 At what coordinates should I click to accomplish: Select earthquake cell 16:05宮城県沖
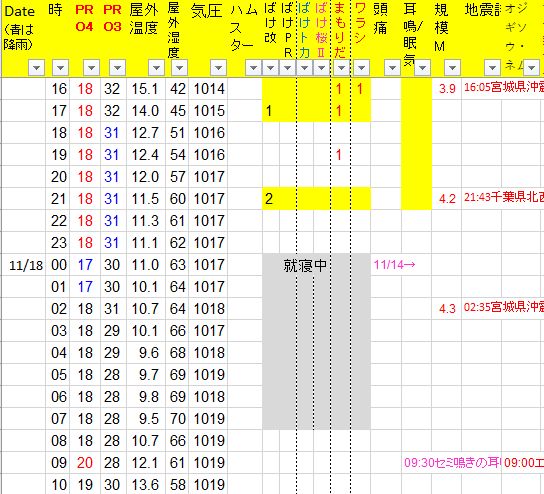504,87
